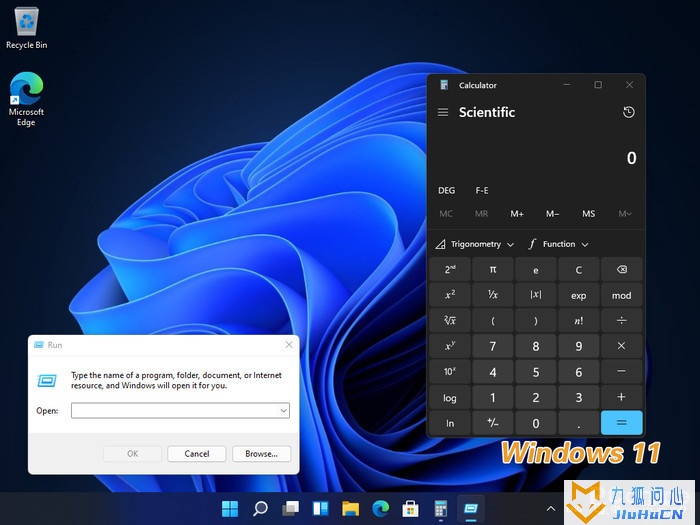Open Widgets from the taskbar
This screenshot has width=700, height=525.
320,508
